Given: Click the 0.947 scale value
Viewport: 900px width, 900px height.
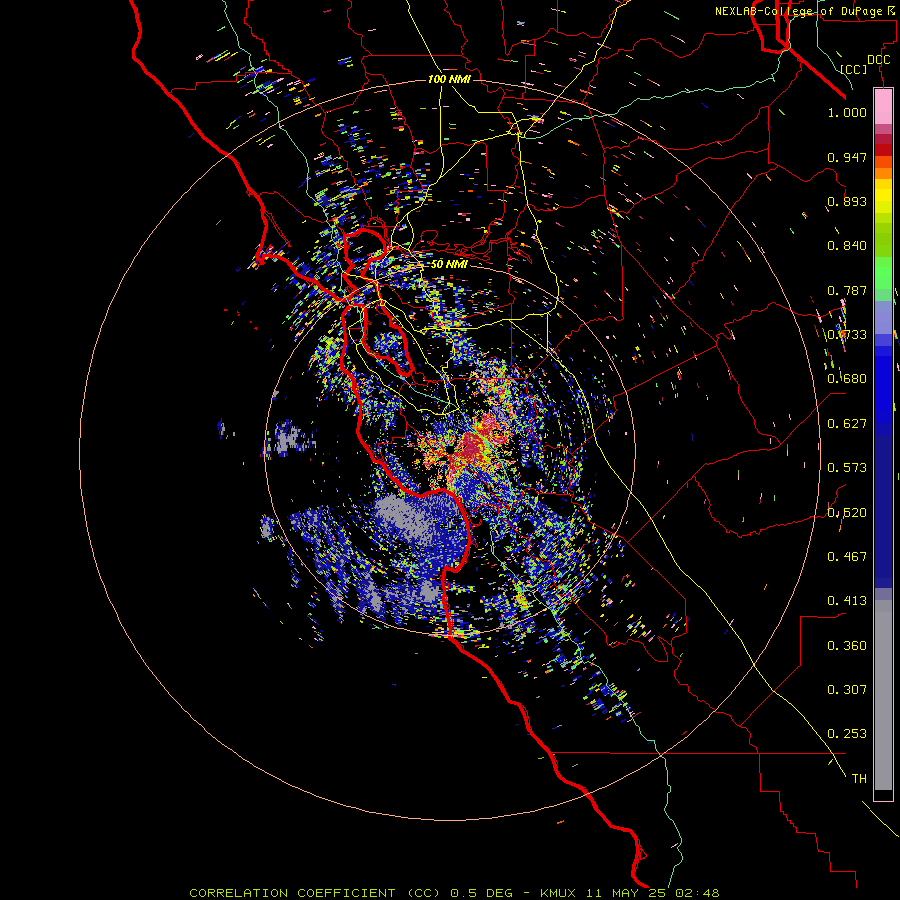Looking at the screenshot, I should tap(847, 157).
